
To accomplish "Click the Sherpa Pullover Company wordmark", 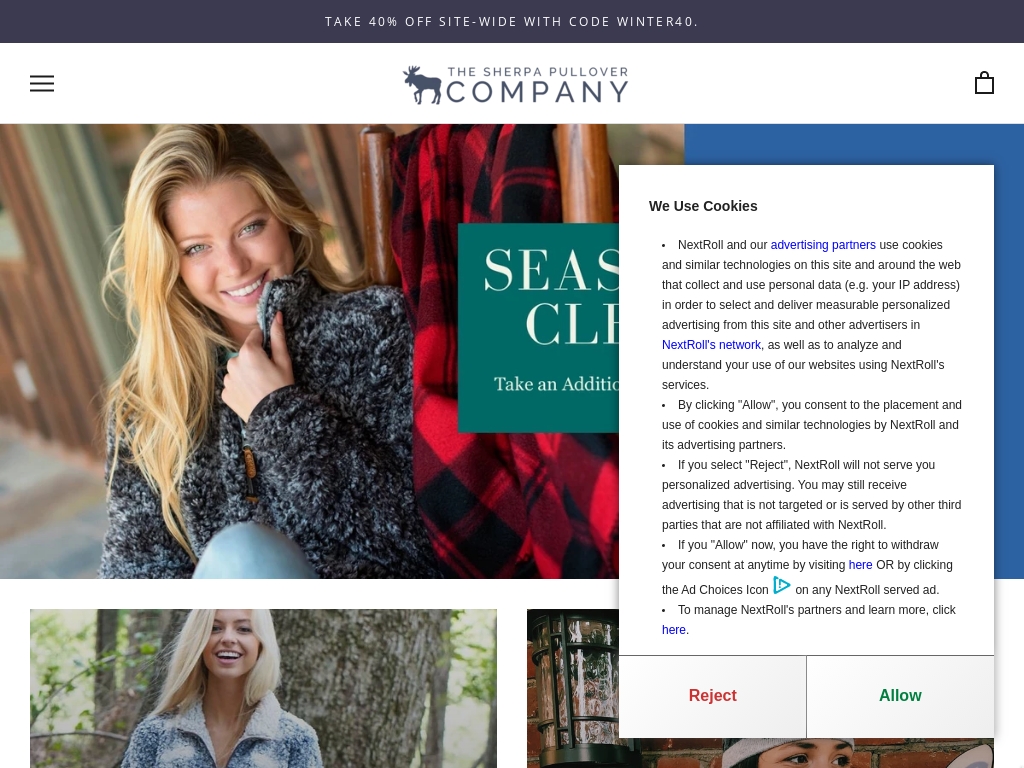I will (x=537, y=86).
